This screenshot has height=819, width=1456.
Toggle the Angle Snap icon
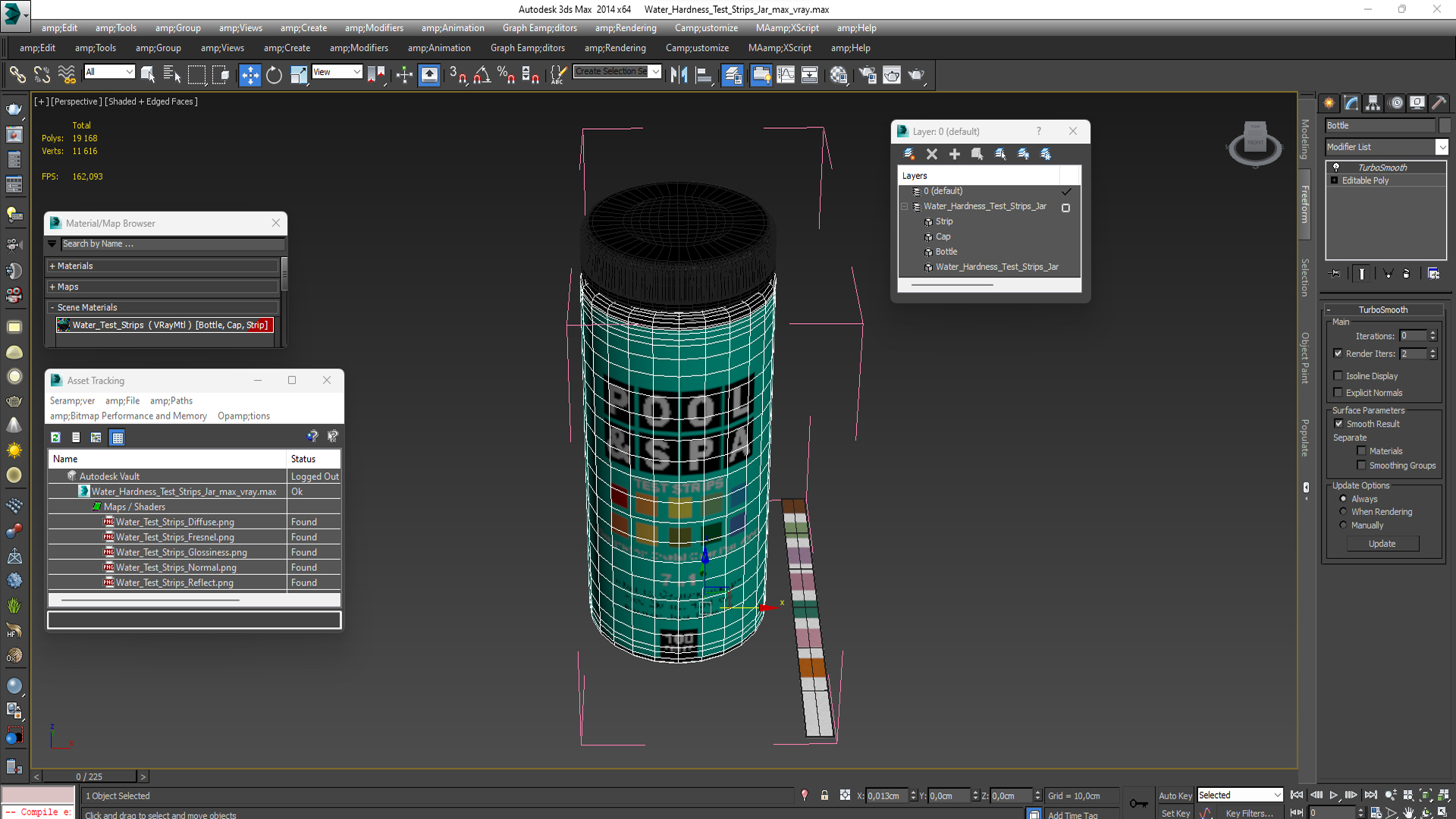[482, 75]
